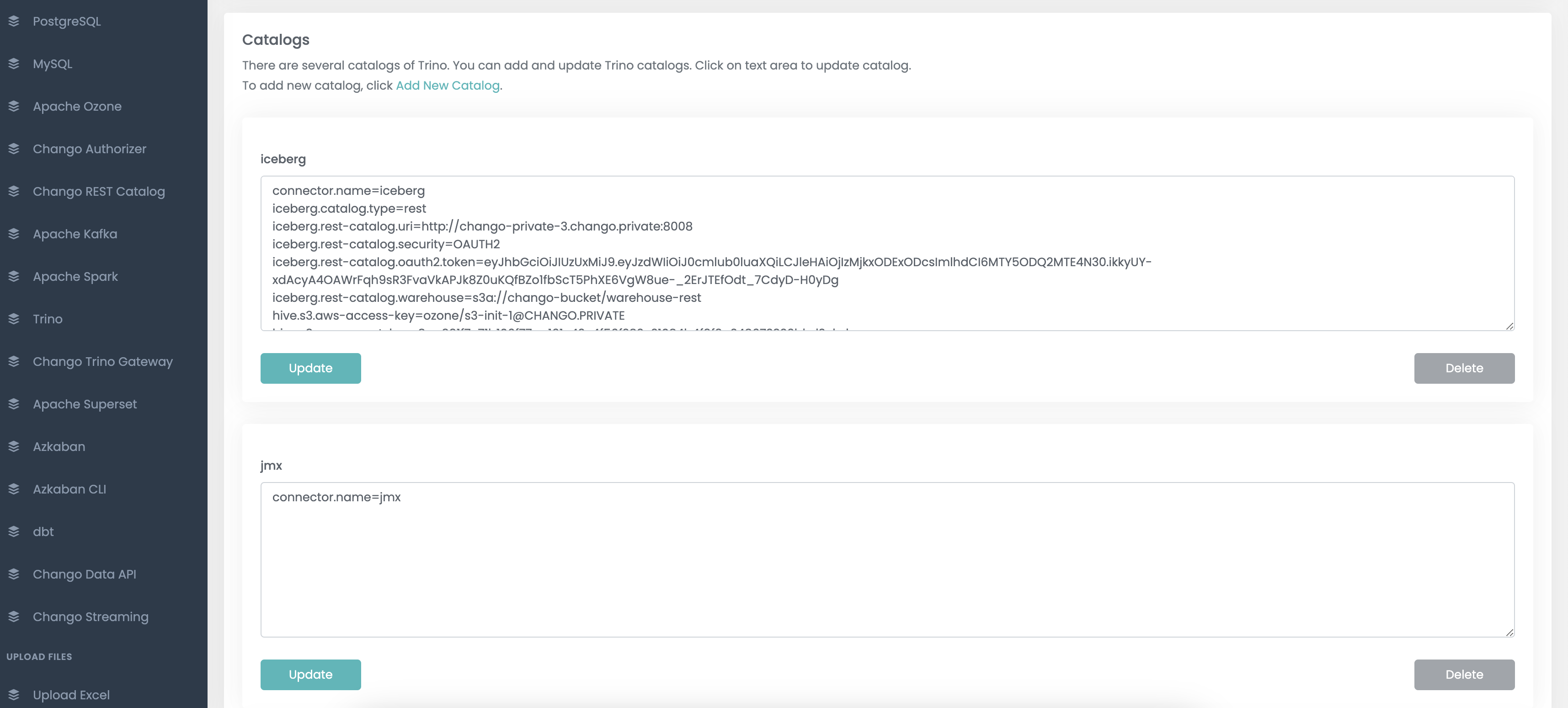Open the dbt sidebar entry

(43, 532)
